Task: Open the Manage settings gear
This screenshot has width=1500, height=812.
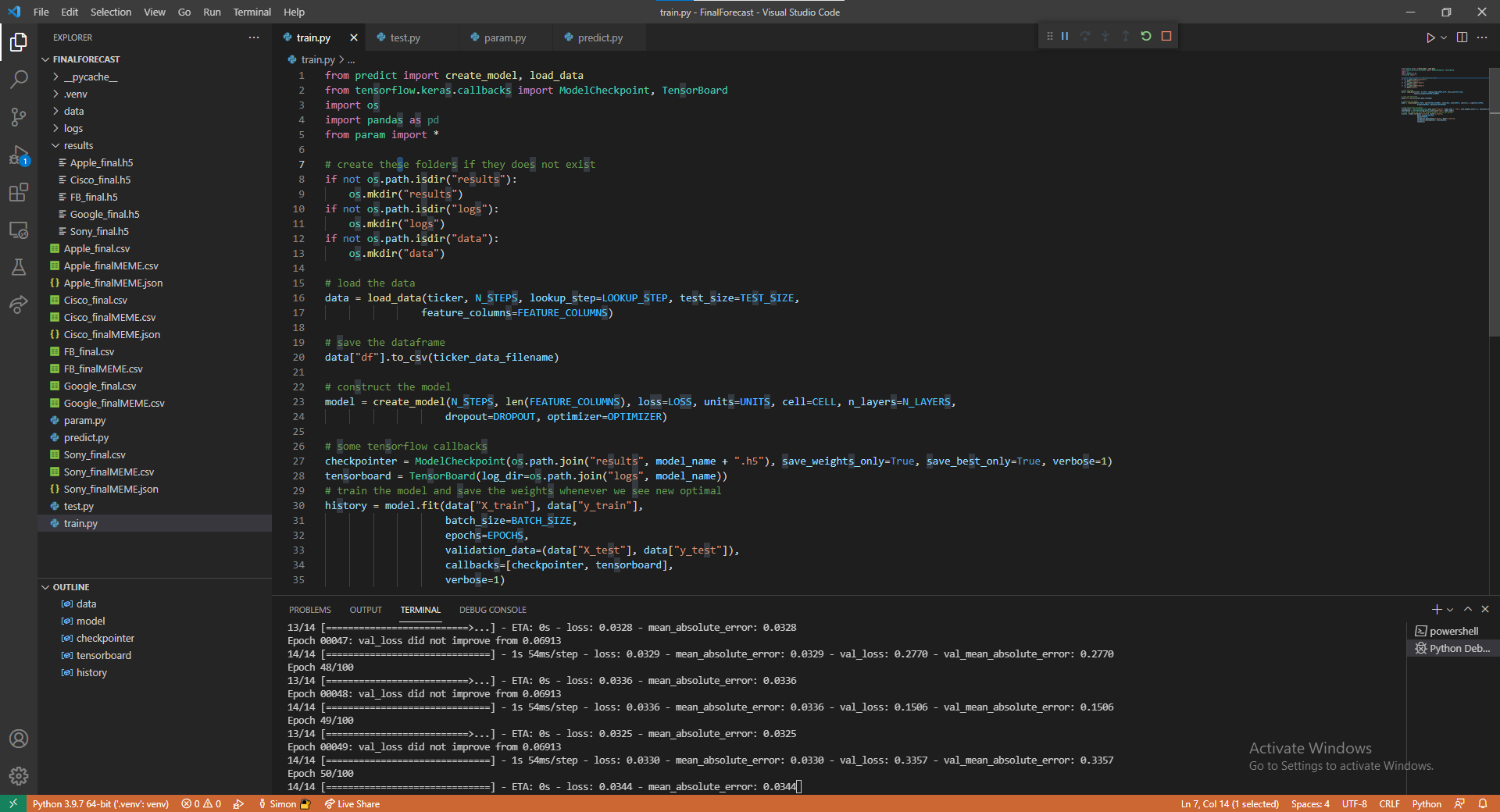Action: point(19,775)
